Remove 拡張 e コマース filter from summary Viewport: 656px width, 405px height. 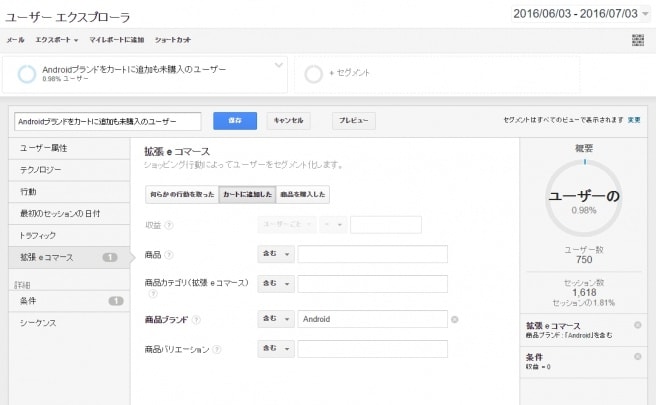pos(637,325)
